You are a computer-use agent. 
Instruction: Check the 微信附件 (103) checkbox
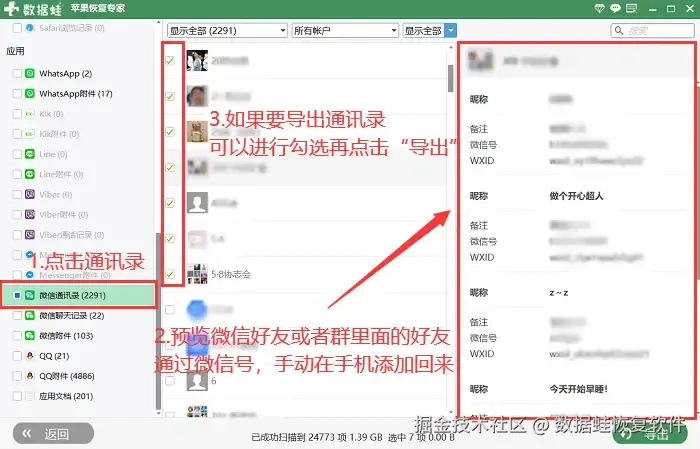(x=17, y=335)
